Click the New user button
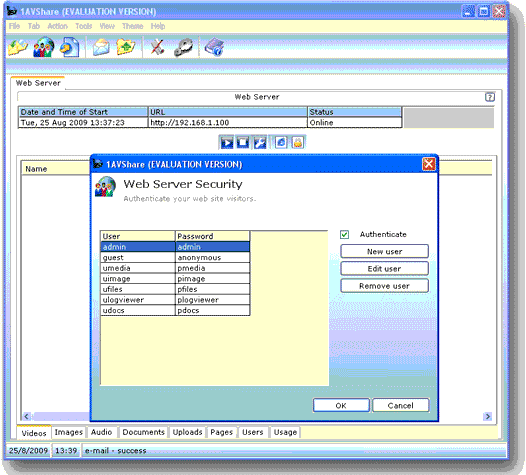The width and height of the screenshot is (526, 475). click(384, 251)
